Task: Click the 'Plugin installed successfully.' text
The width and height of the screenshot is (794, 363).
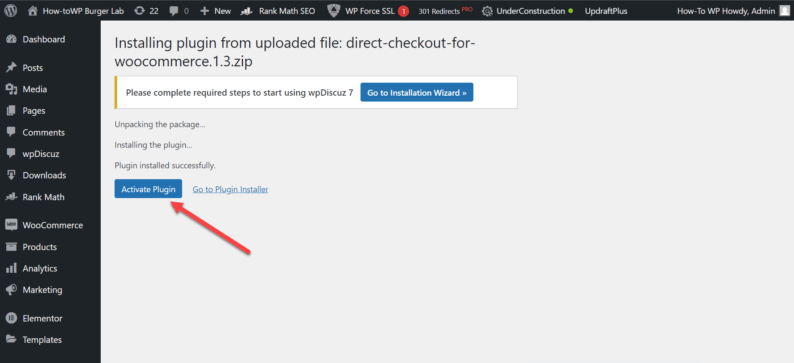Action: (165, 166)
